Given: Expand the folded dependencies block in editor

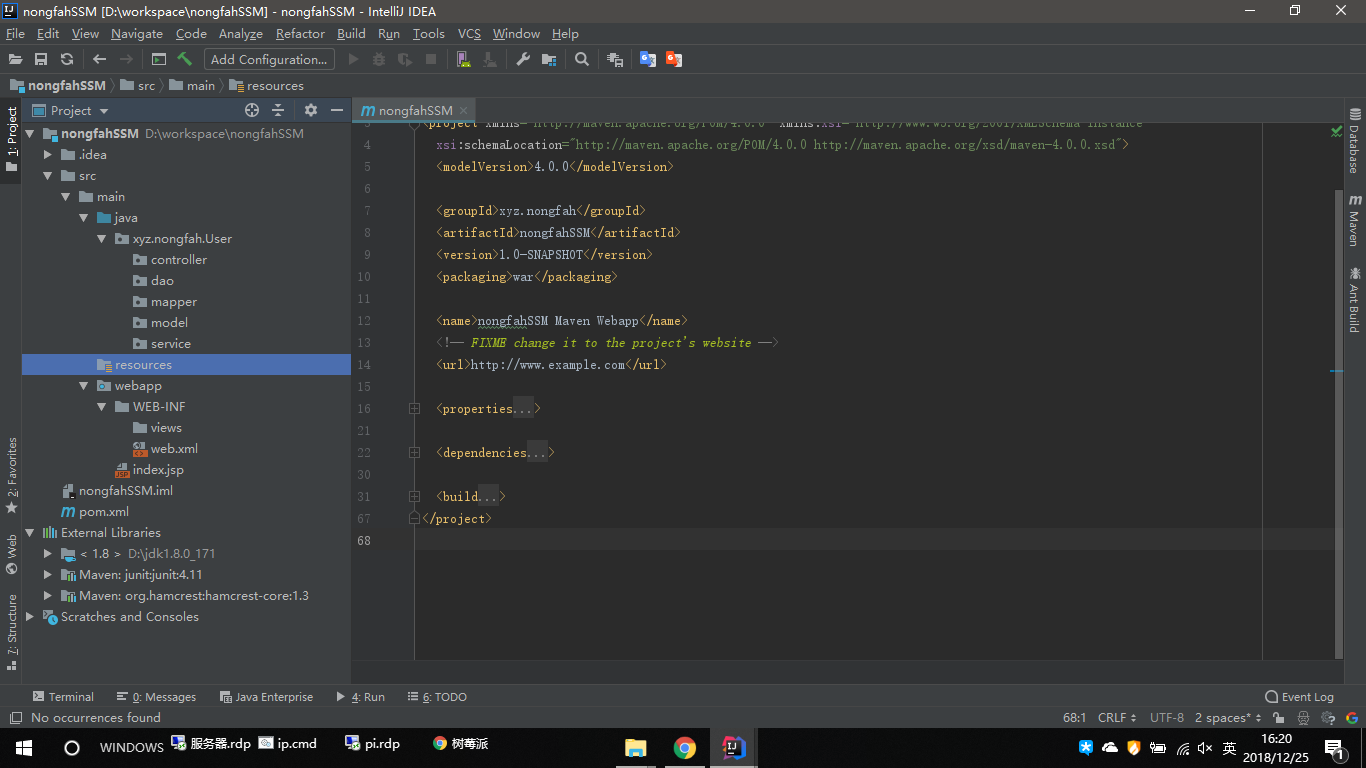Looking at the screenshot, I should (414, 453).
